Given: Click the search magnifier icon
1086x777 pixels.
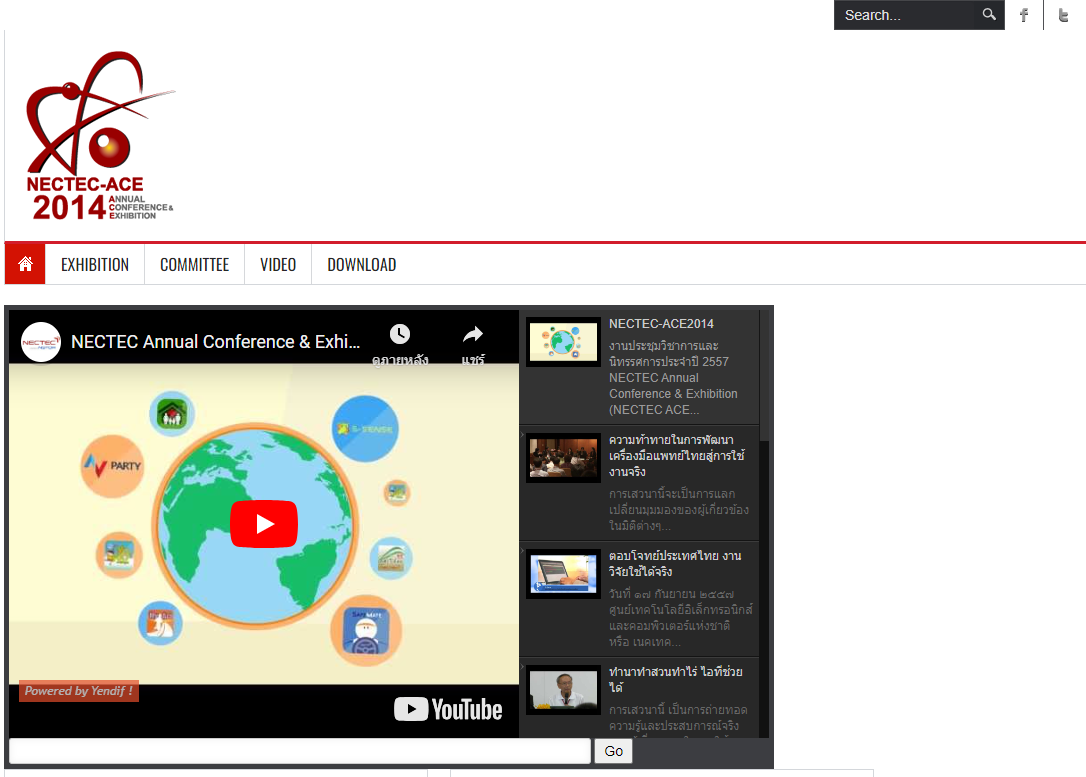Looking at the screenshot, I should click(989, 15).
